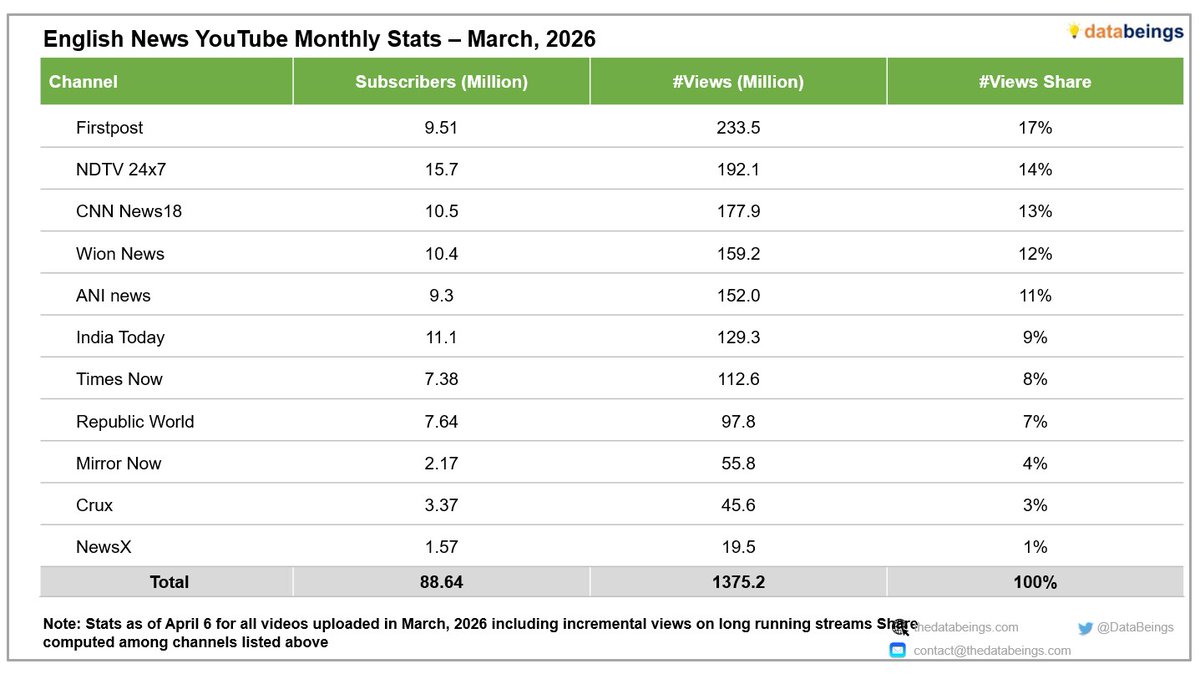Click the email envelope icon
This screenshot has width=1200, height=674.
[898, 650]
